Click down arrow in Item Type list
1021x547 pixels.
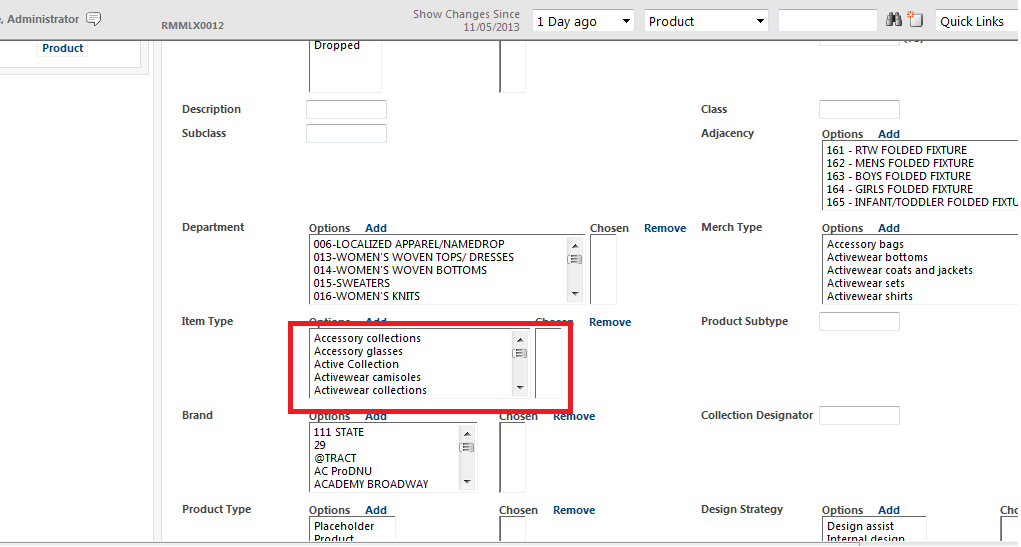coord(519,388)
